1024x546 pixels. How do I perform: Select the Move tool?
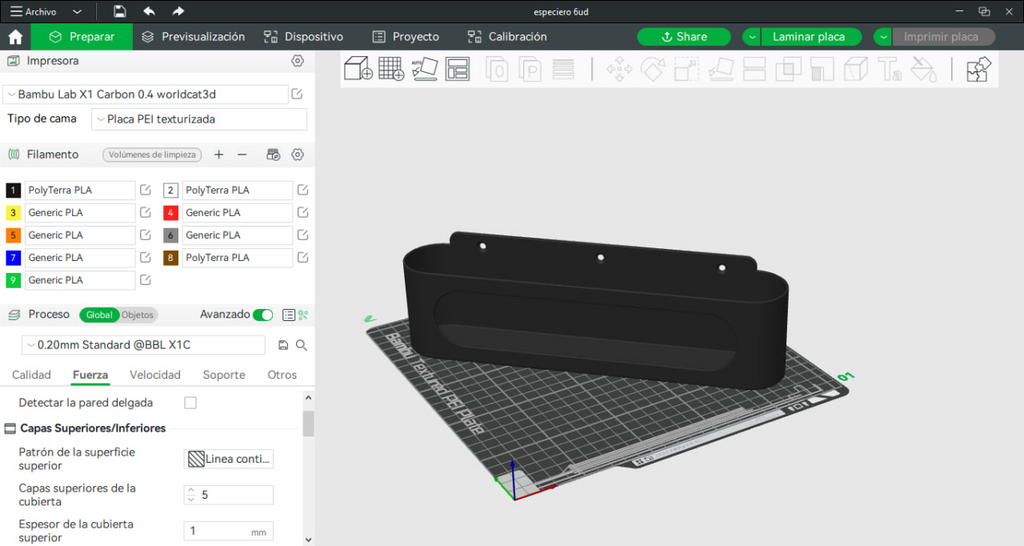tap(618, 69)
